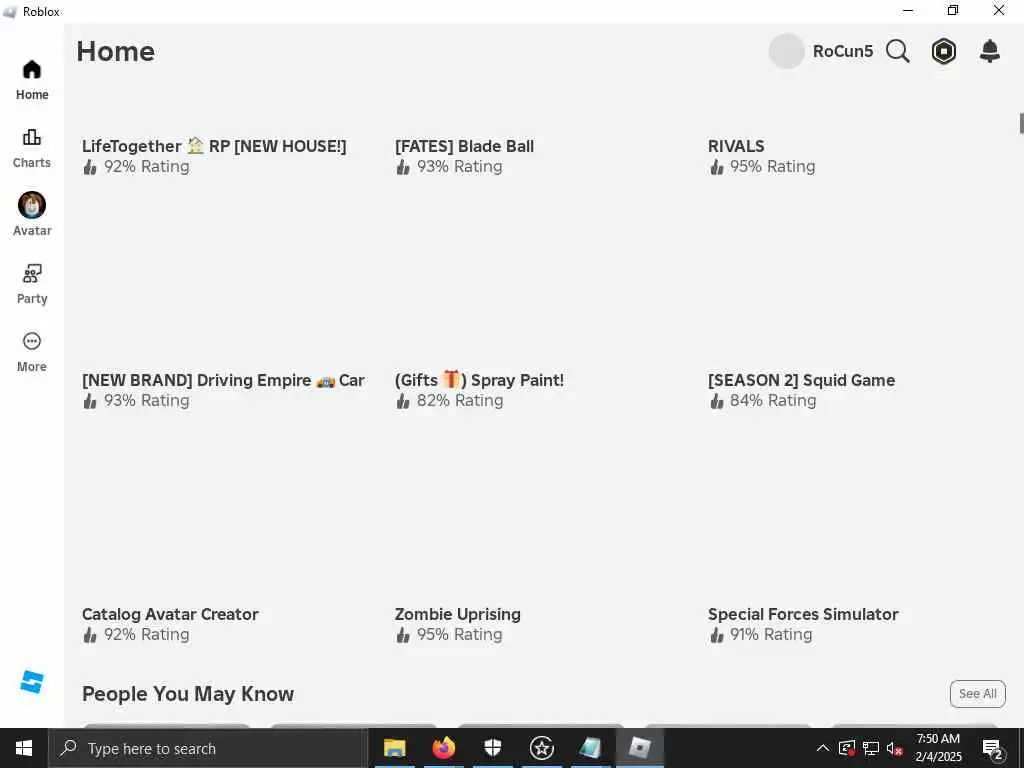
Task: Open LifeTogether RP [NEW HOUSE!] game
Action: (214, 146)
